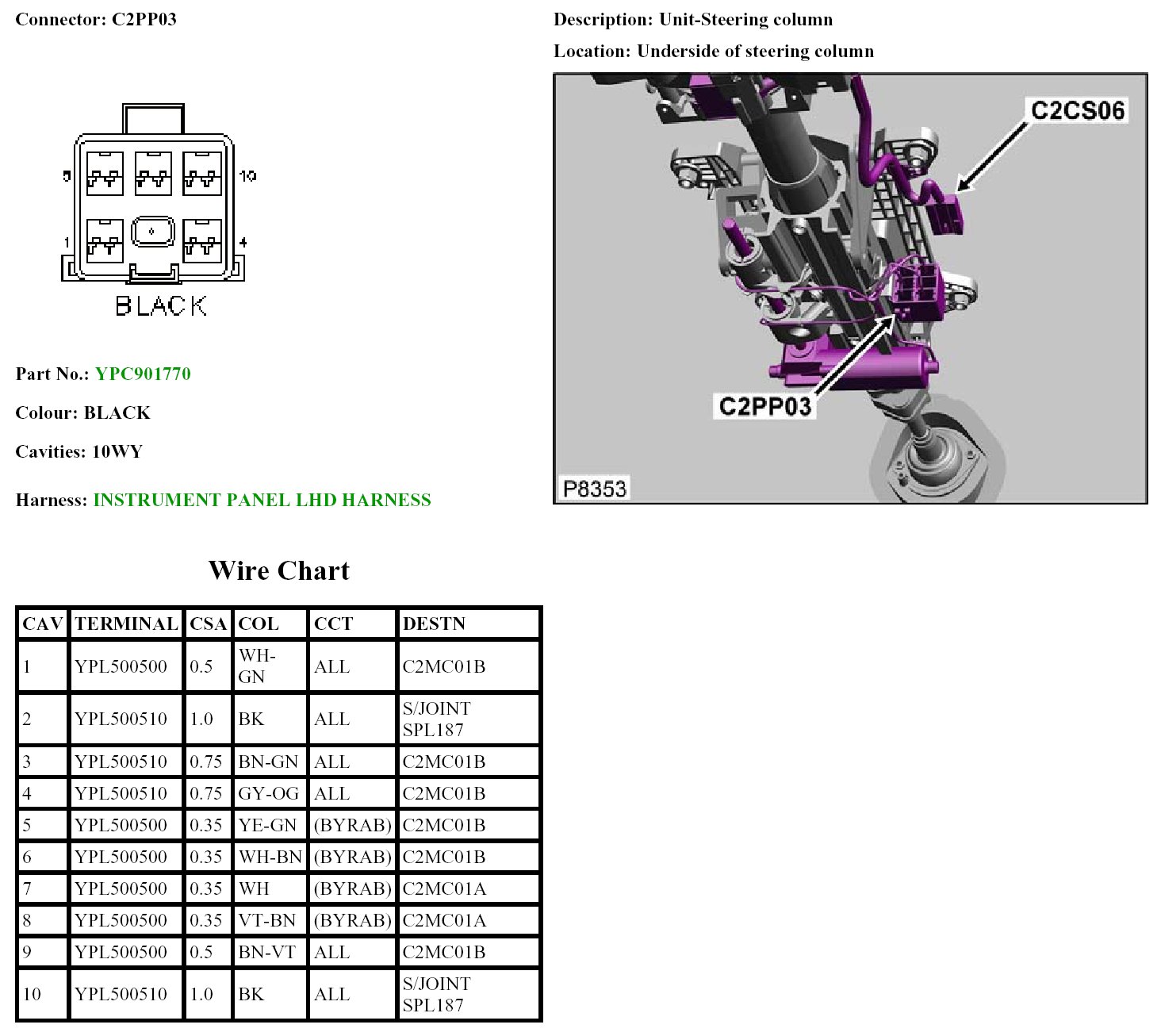The height and width of the screenshot is (1036, 1161).
Task: Open the INSTRUMENT PANEL LHD HARNESS link
Action: (262, 500)
